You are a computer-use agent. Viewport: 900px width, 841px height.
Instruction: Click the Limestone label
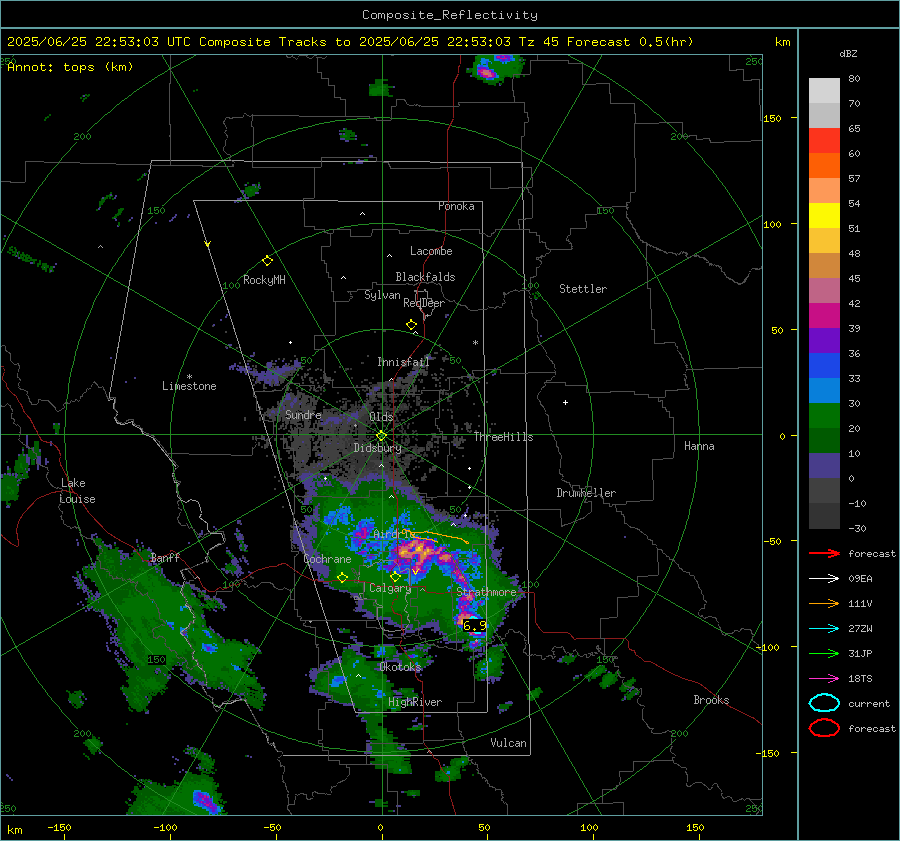(189, 386)
